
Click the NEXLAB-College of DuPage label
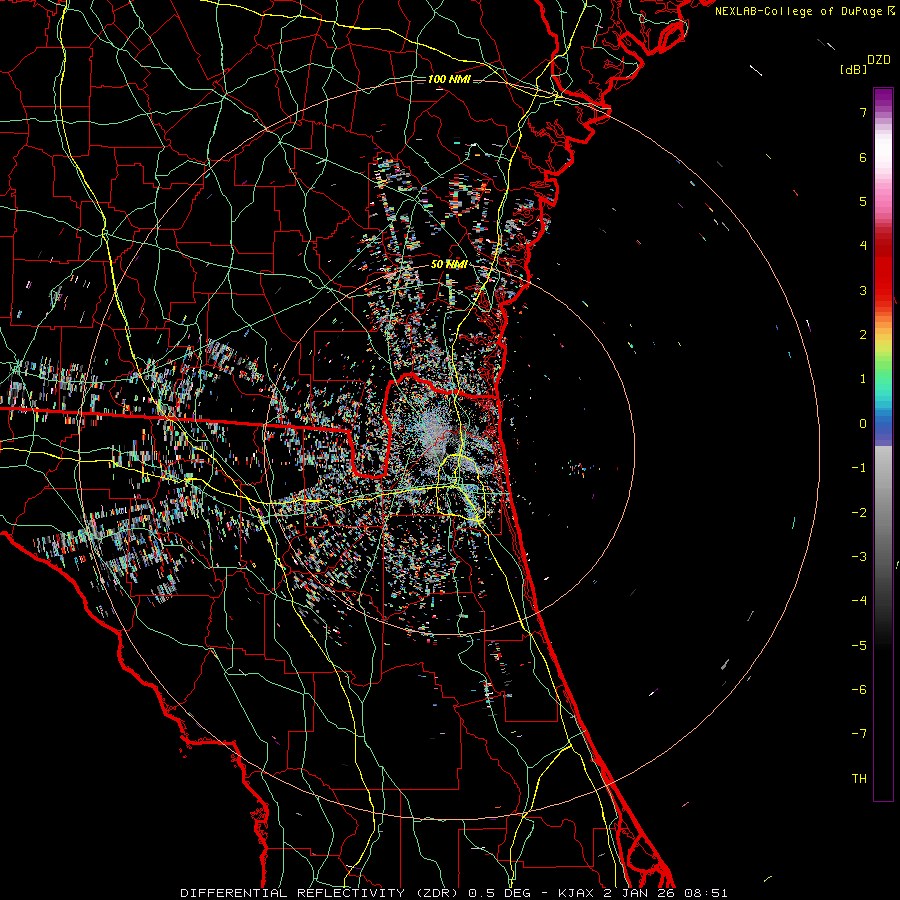(x=798, y=11)
